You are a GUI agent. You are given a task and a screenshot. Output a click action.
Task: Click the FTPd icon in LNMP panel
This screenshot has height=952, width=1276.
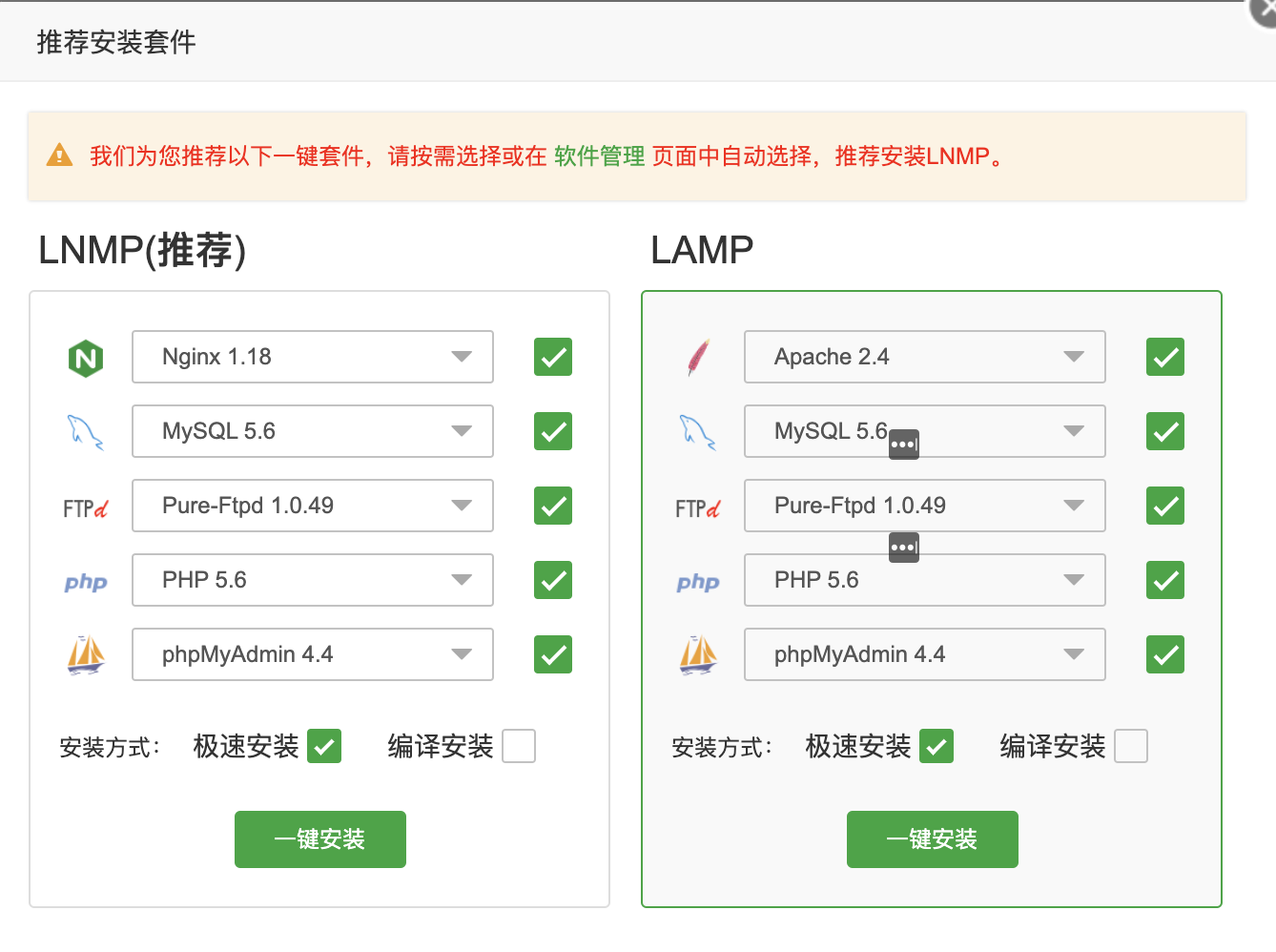(86, 508)
